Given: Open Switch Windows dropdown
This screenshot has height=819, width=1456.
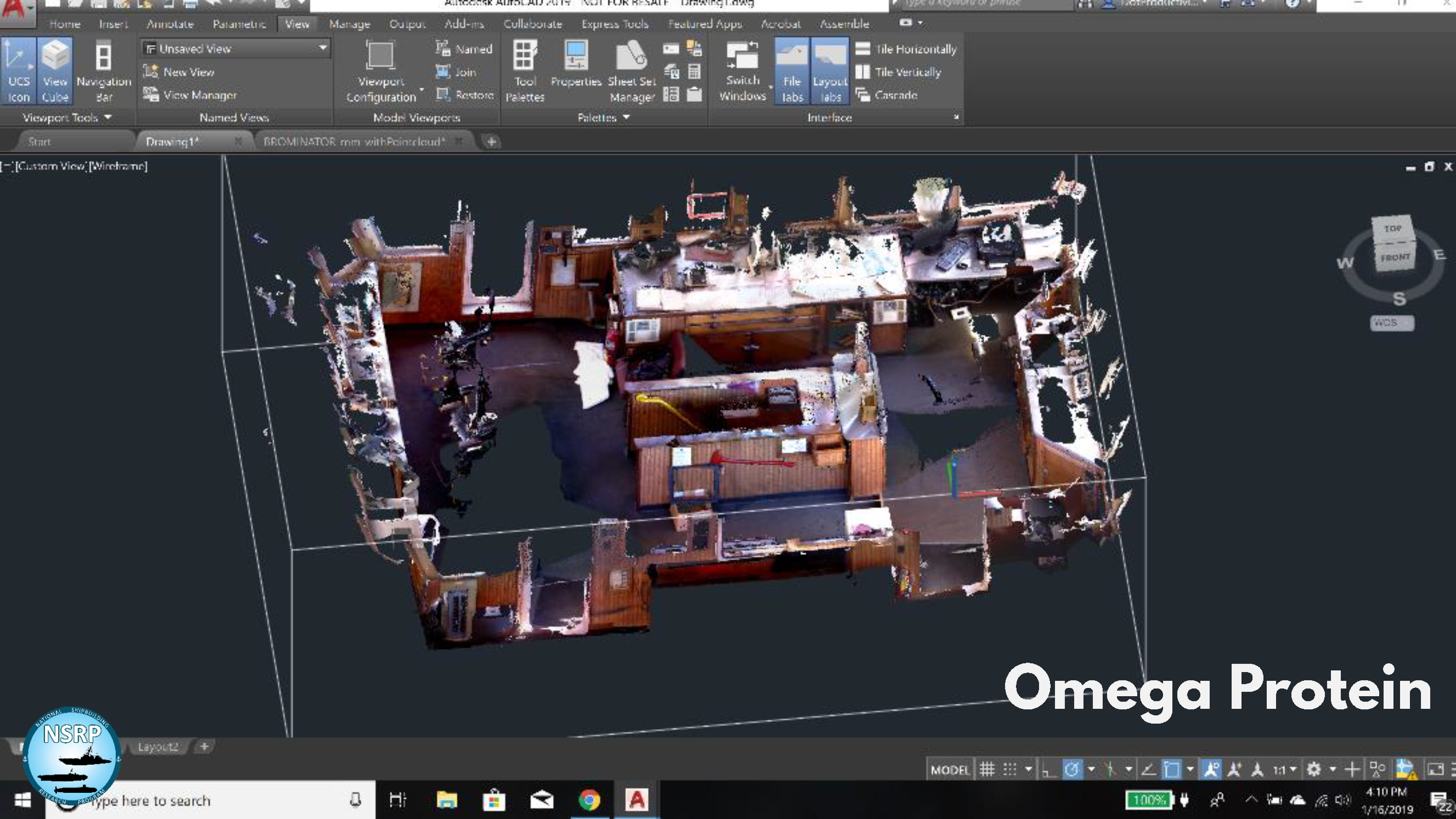Looking at the screenshot, I should 743,71.
